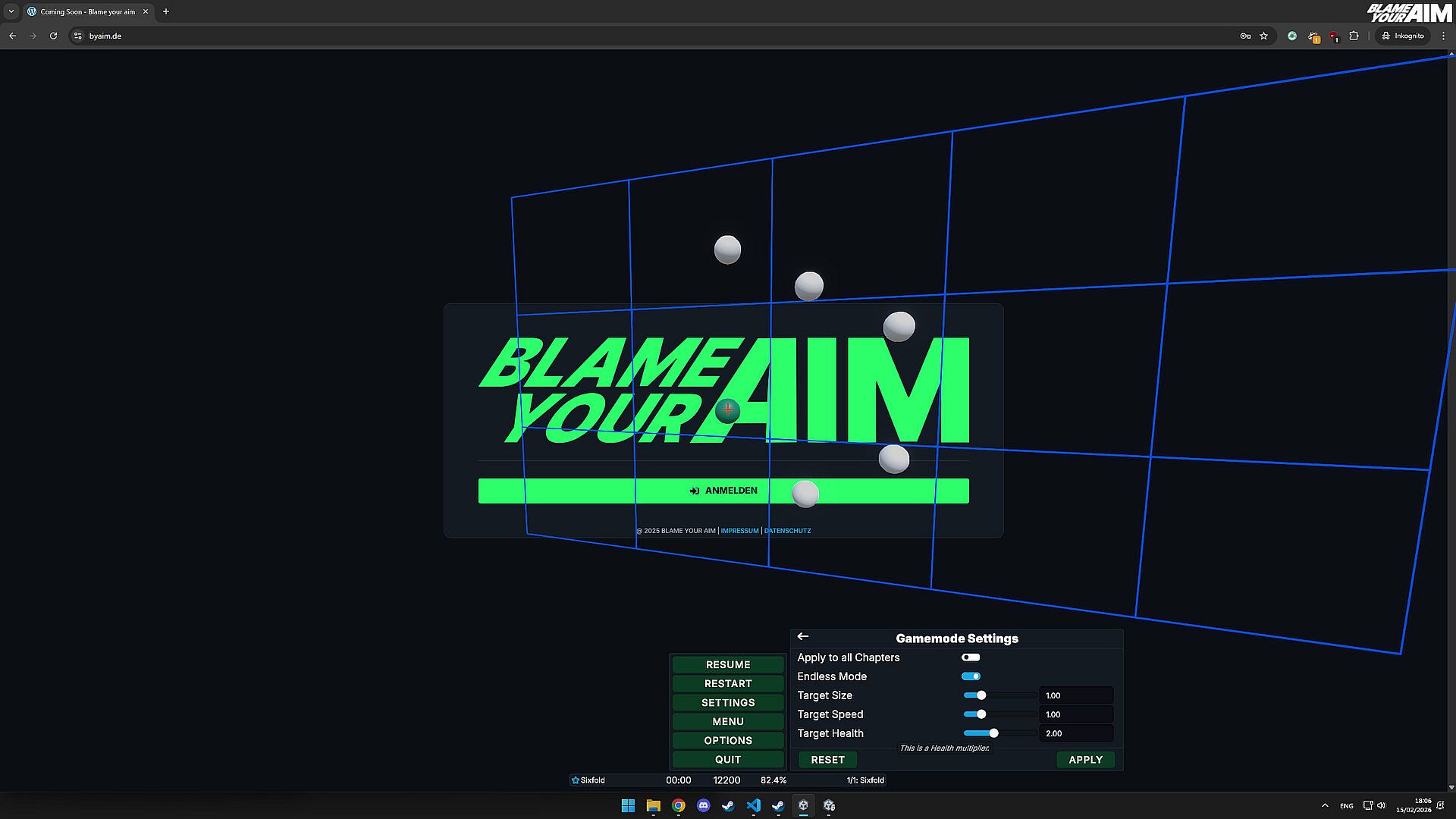The width and height of the screenshot is (1456, 819).
Task: Bookmark this page with the star icon
Action: coord(1263,36)
